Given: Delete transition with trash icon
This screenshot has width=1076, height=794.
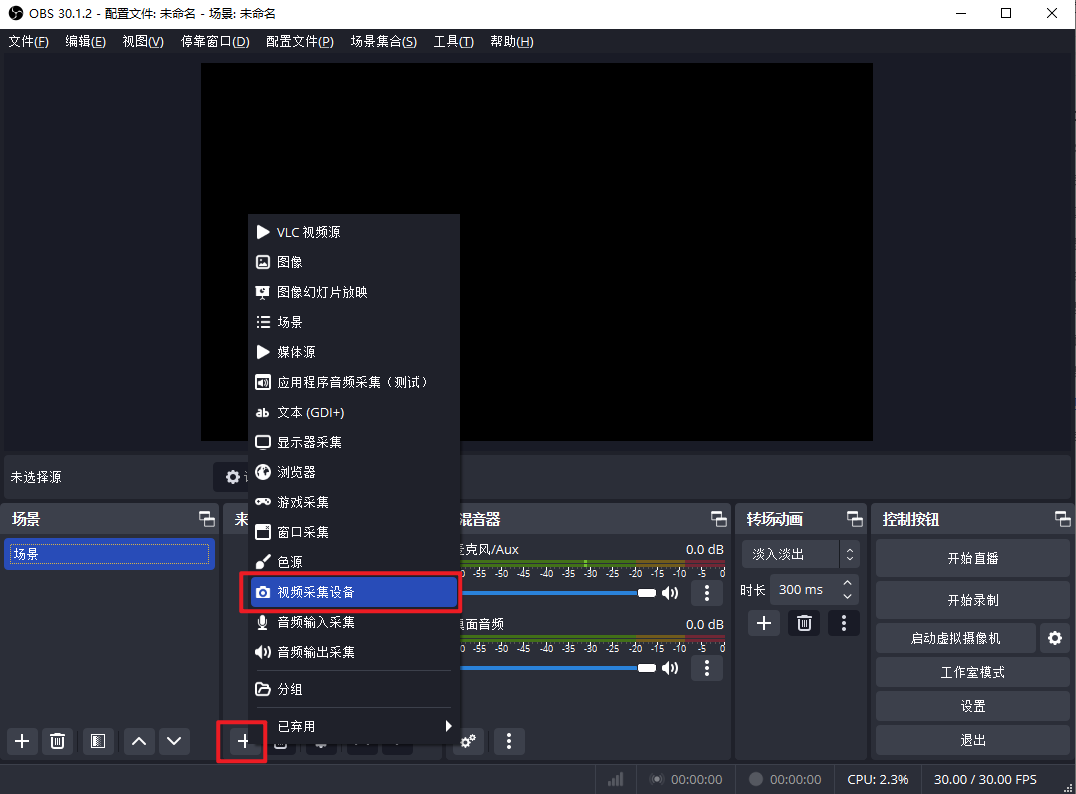Looking at the screenshot, I should [x=804, y=623].
